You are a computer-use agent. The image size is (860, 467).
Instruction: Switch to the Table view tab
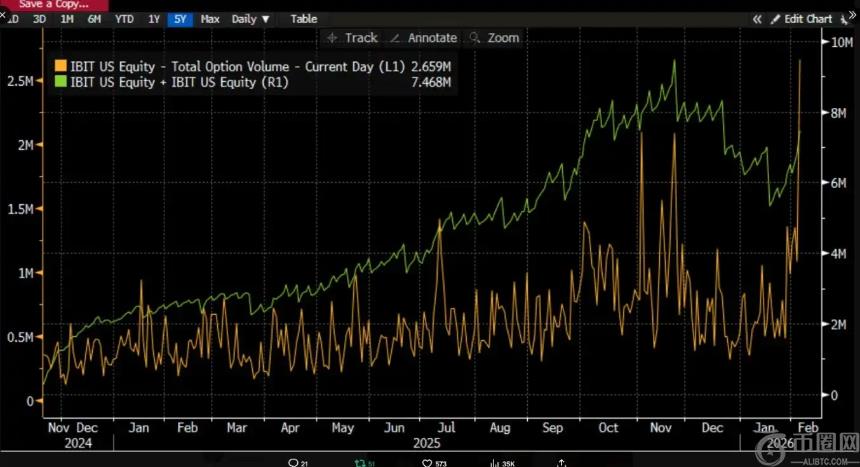[x=303, y=19]
